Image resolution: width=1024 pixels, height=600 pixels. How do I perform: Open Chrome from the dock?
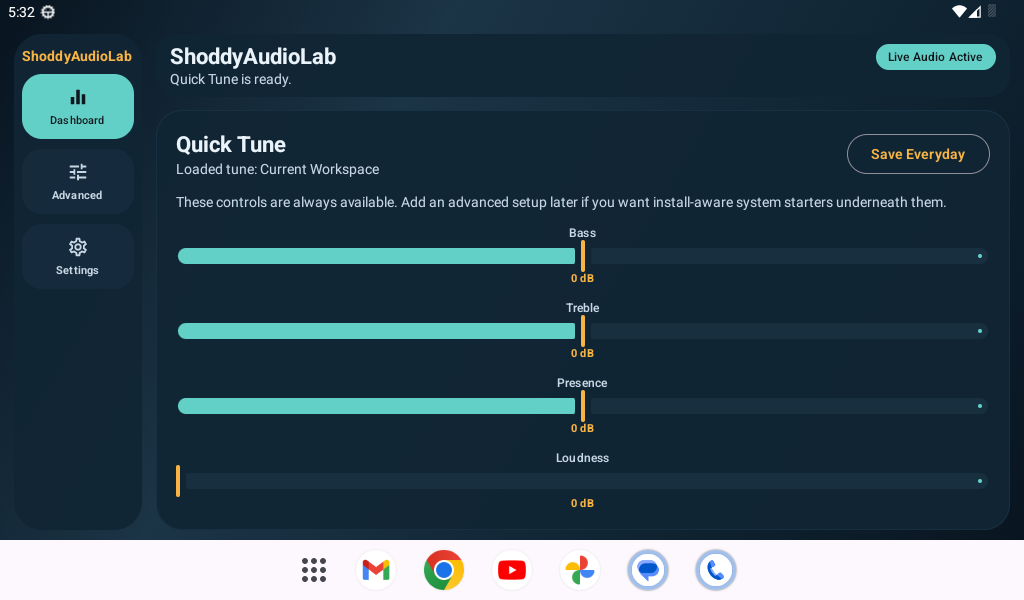tap(443, 570)
